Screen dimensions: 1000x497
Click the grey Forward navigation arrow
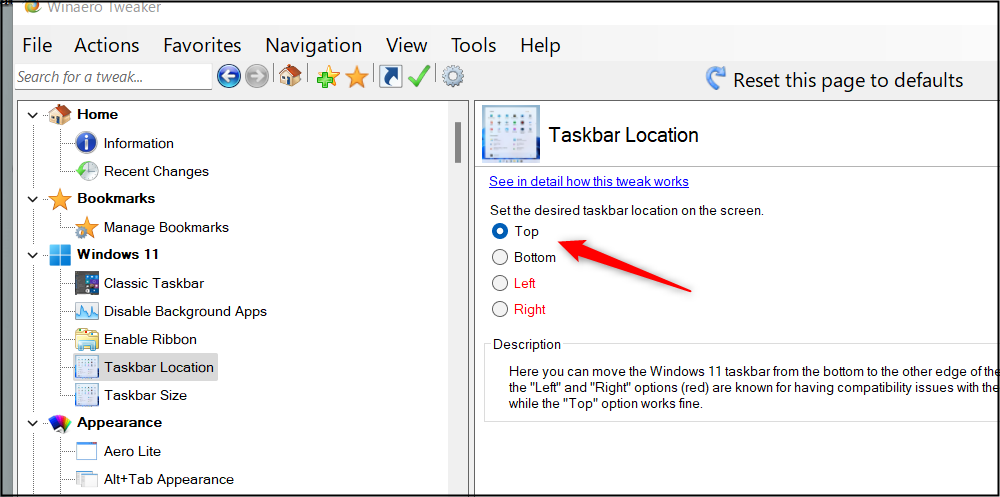click(x=256, y=77)
